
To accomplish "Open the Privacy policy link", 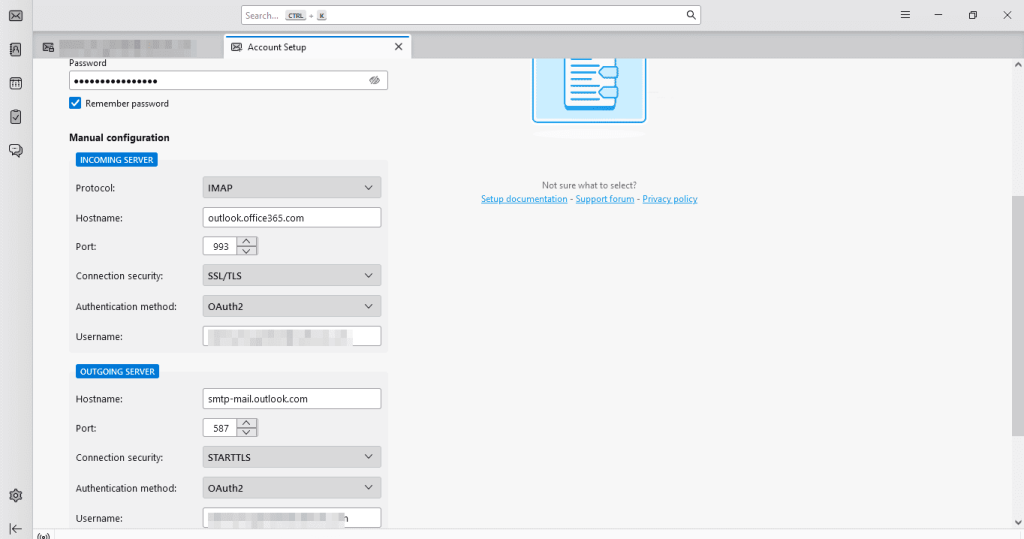I will 669,199.
